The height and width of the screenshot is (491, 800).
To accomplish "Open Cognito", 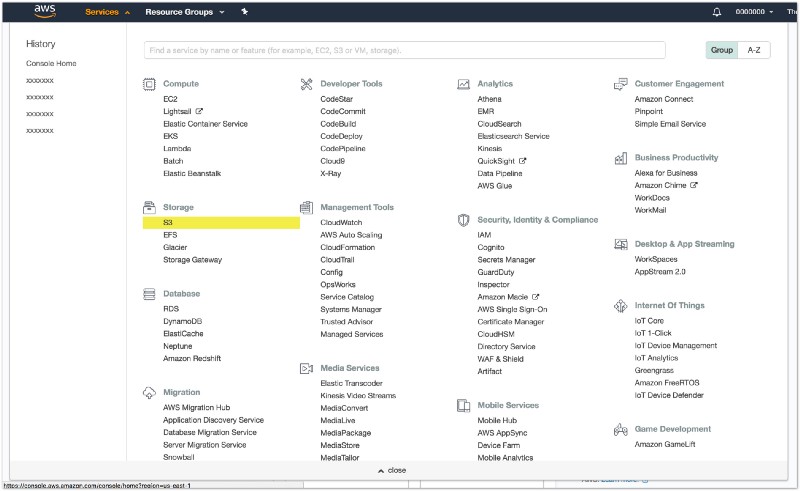I will [491, 248].
